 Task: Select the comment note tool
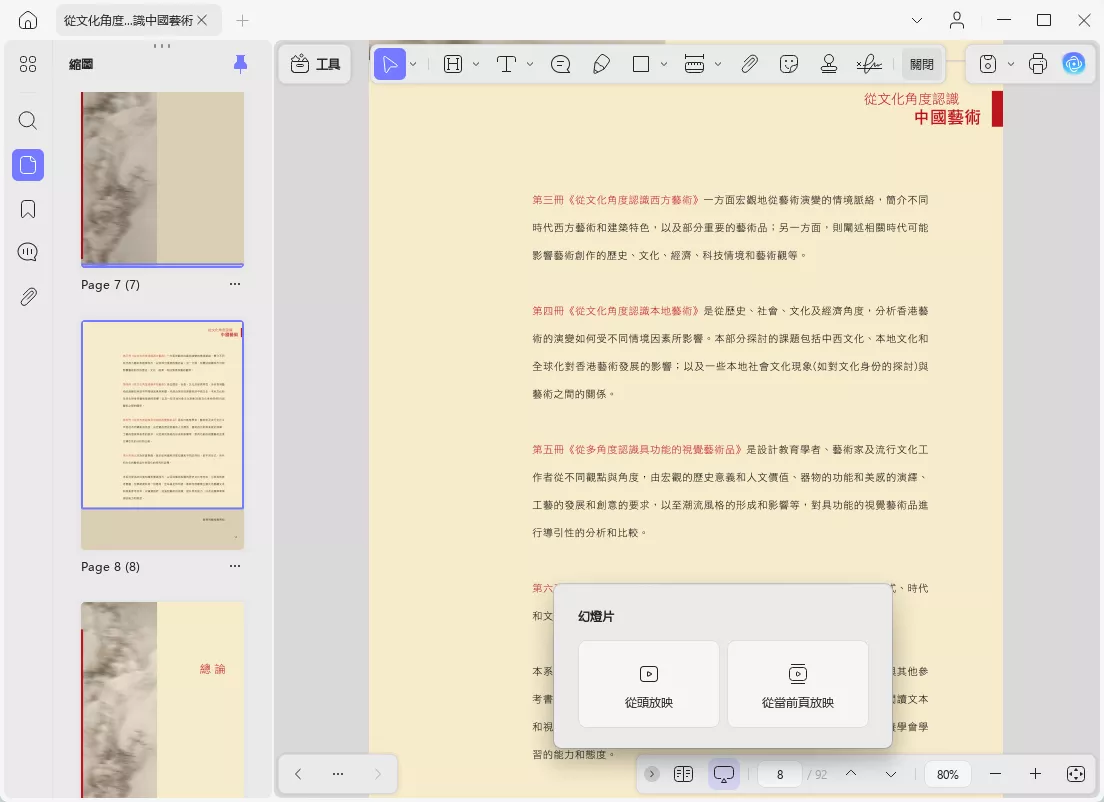coord(560,65)
